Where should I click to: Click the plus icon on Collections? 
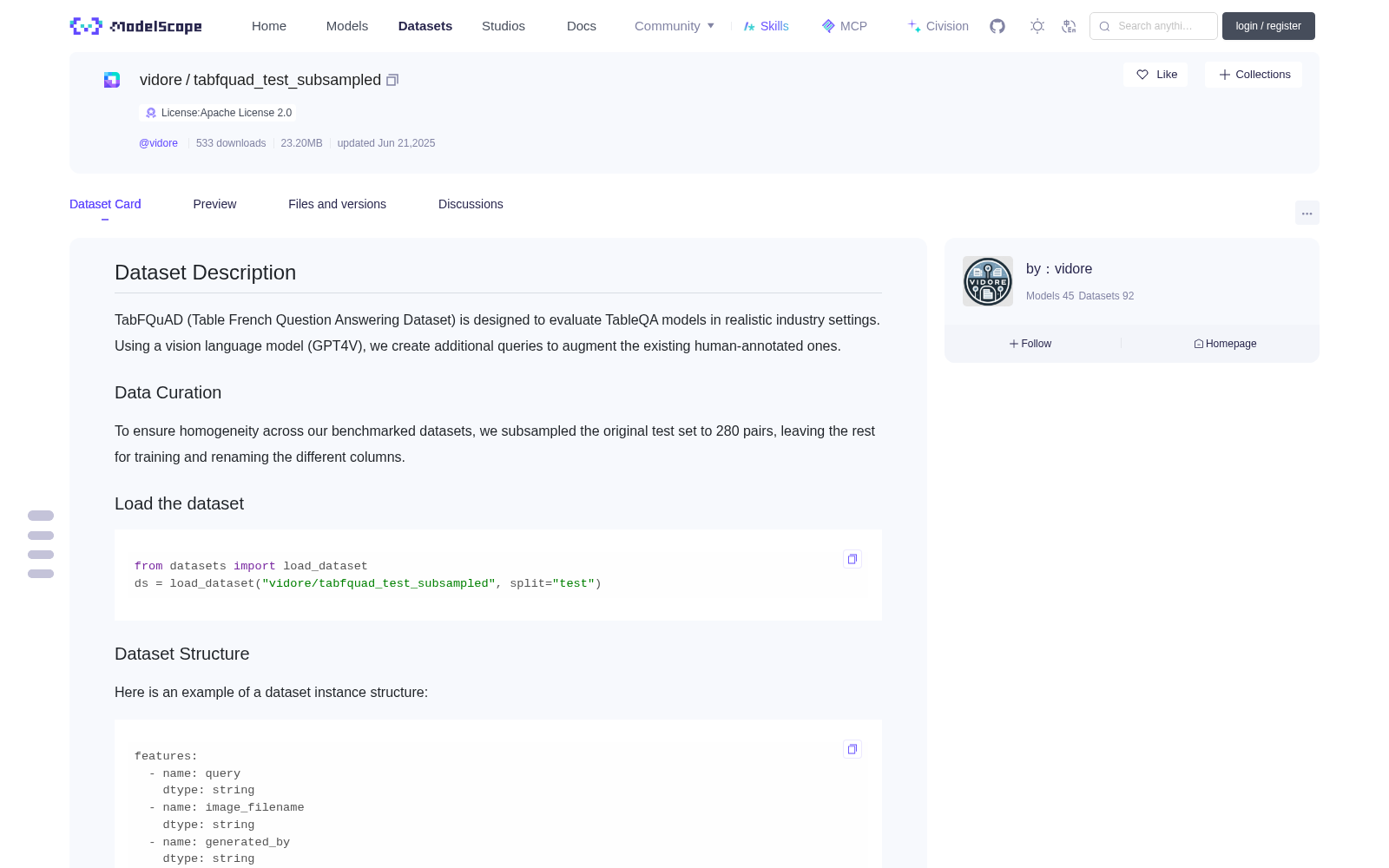point(1225,75)
